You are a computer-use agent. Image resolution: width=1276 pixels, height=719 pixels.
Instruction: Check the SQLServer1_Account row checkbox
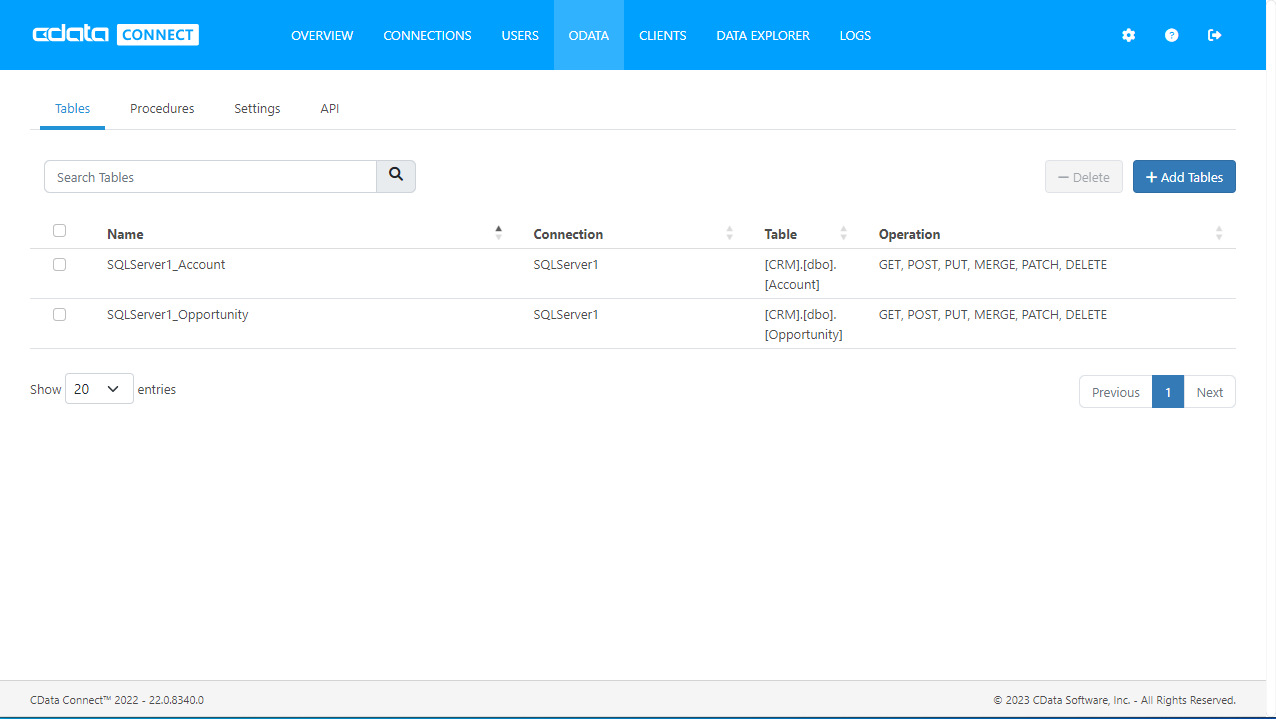point(59,265)
